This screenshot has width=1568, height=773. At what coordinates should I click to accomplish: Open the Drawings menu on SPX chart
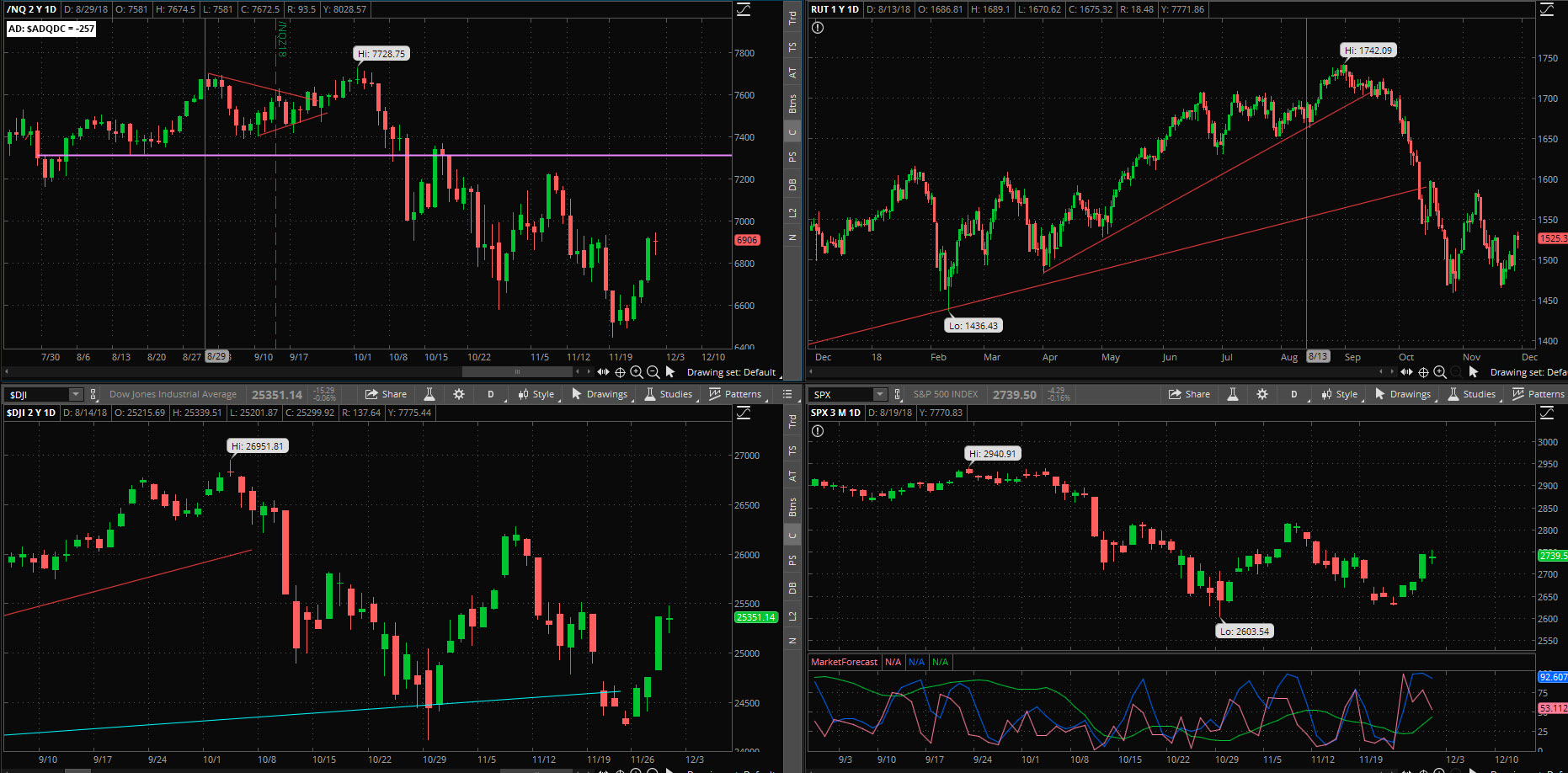(x=1403, y=394)
